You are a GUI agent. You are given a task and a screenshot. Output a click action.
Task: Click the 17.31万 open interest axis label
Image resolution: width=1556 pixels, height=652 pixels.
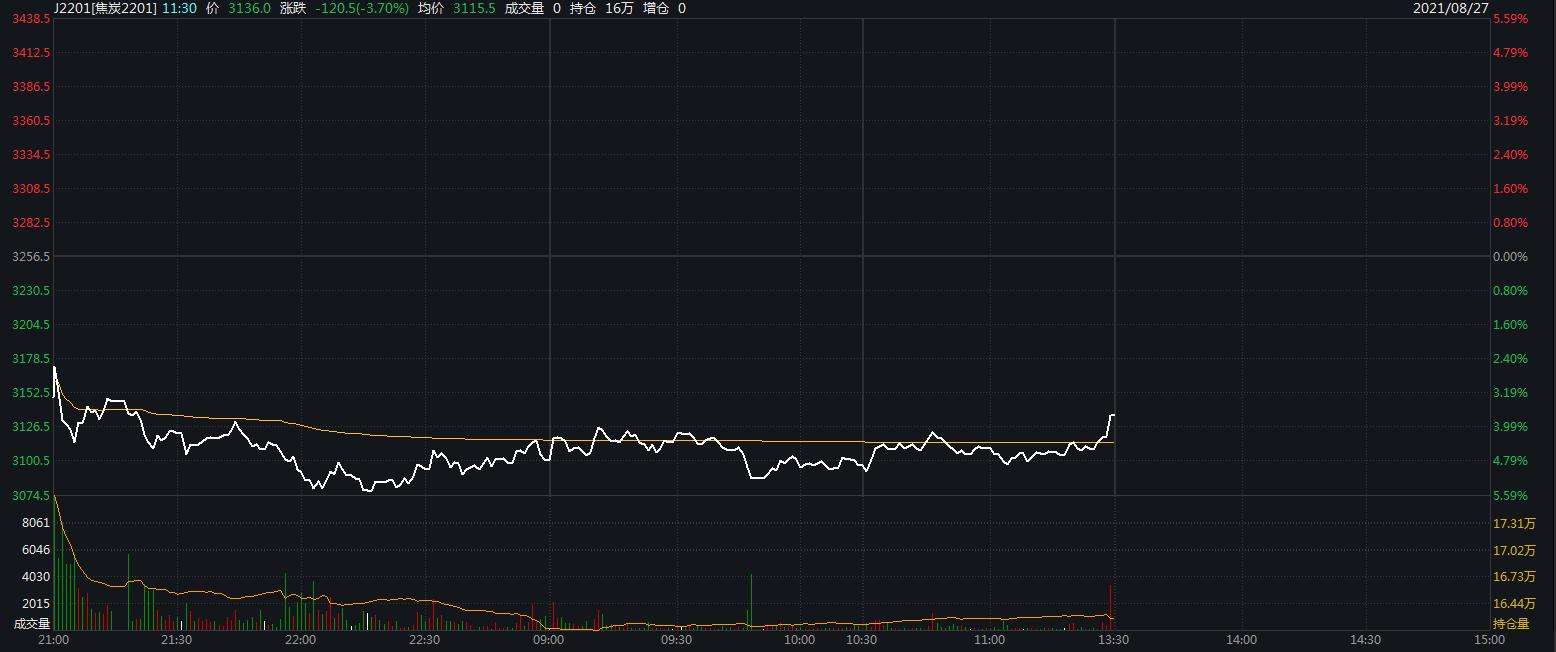[1514, 523]
